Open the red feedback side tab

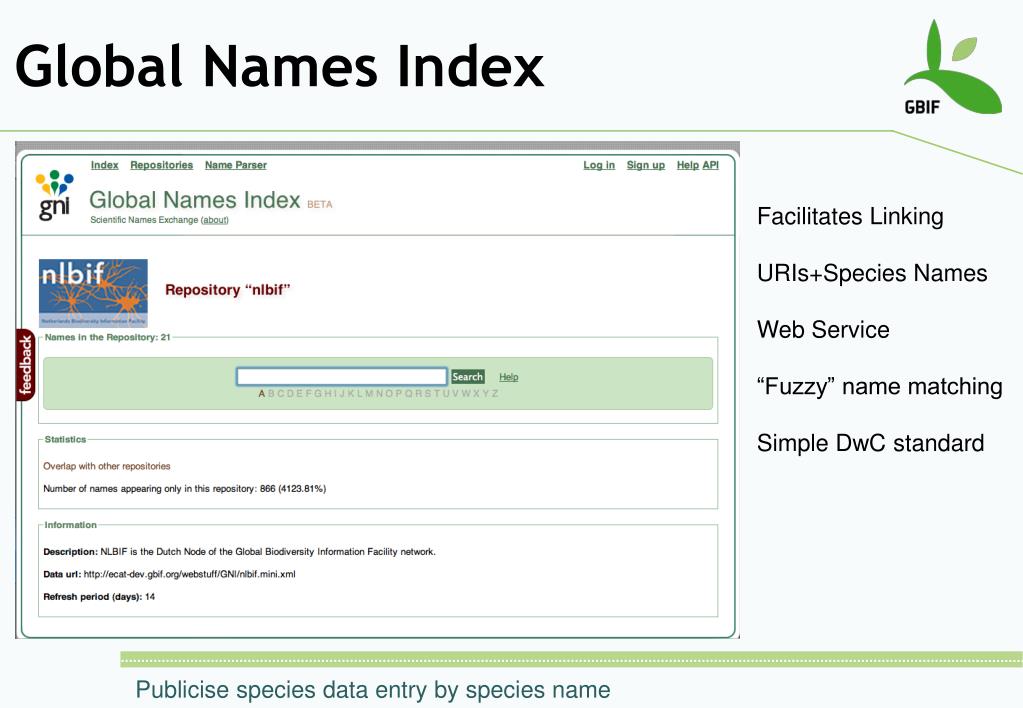coord(25,364)
